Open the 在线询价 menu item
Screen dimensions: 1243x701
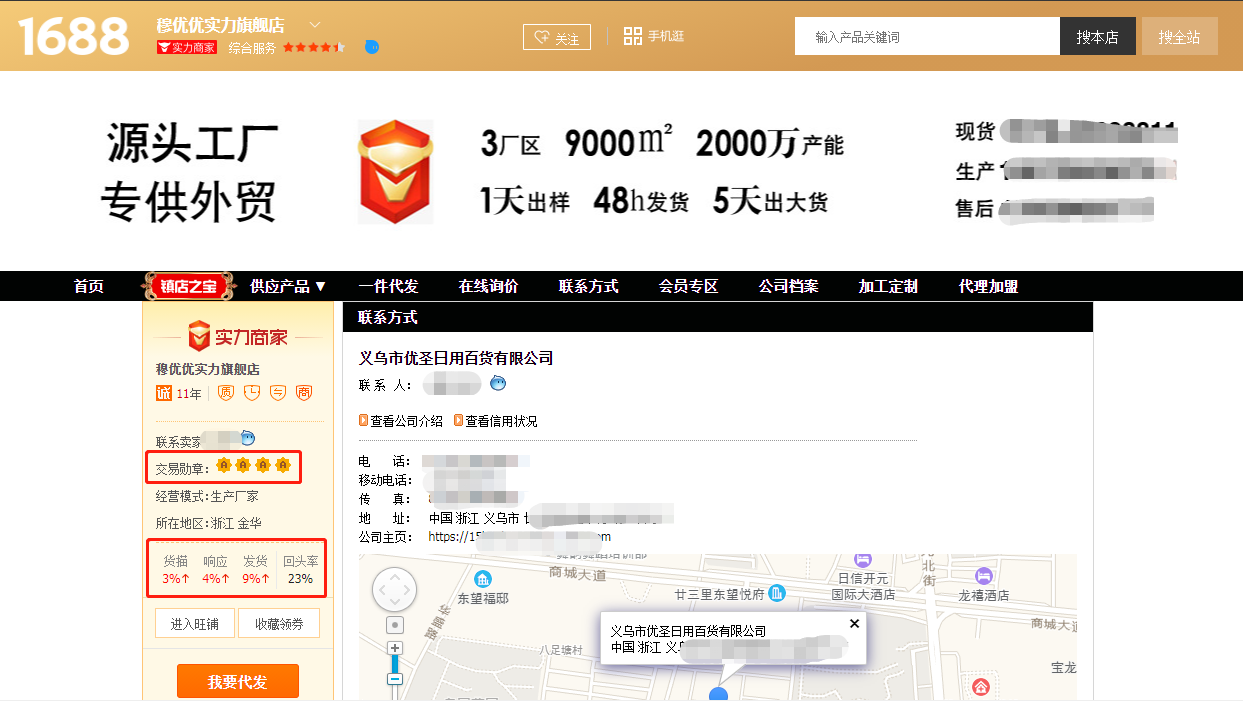pyautogui.click(x=489, y=286)
